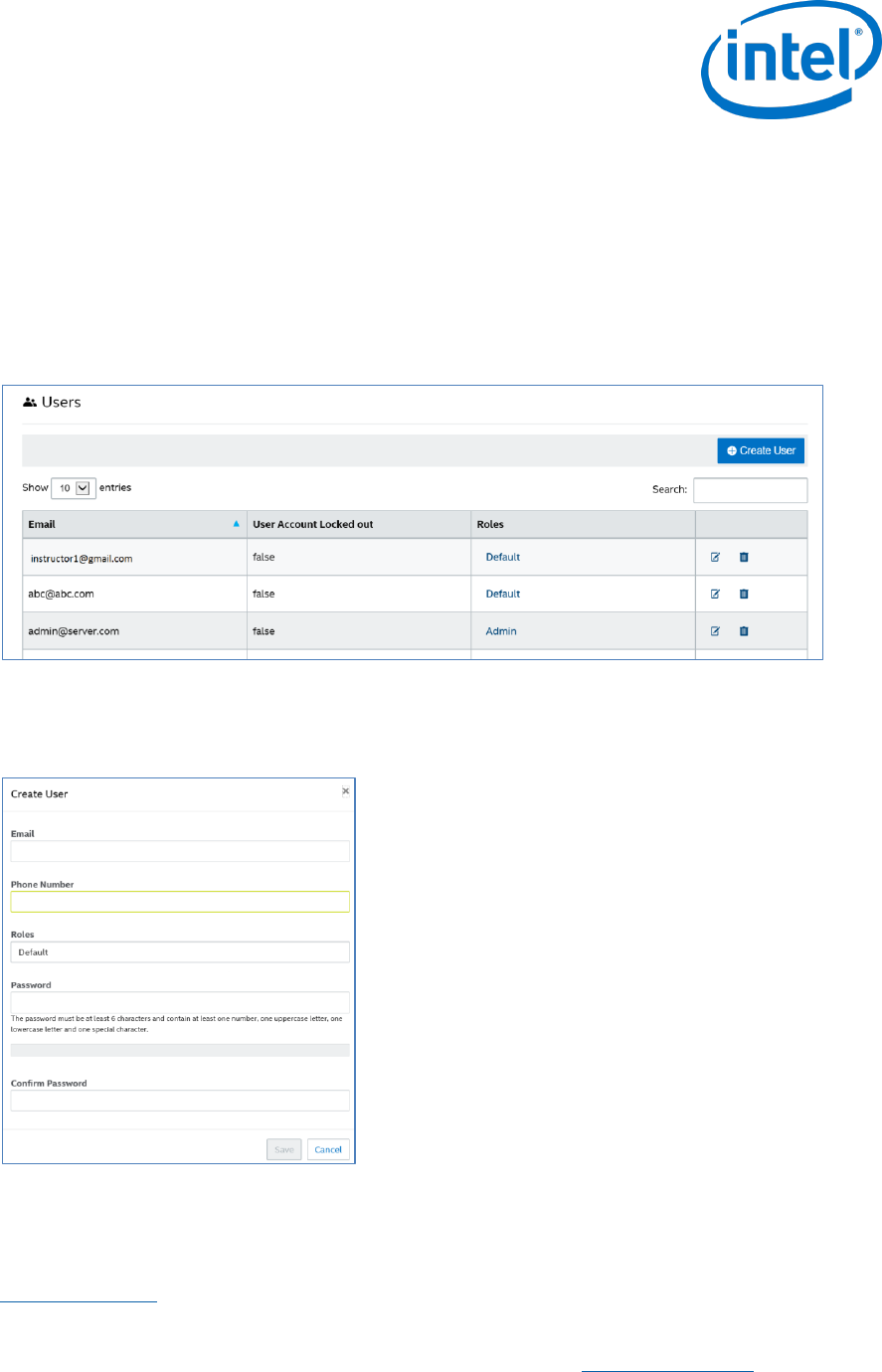Delete the abc@abc.com user
This screenshot has width=882, height=1372.
[x=744, y=594]
